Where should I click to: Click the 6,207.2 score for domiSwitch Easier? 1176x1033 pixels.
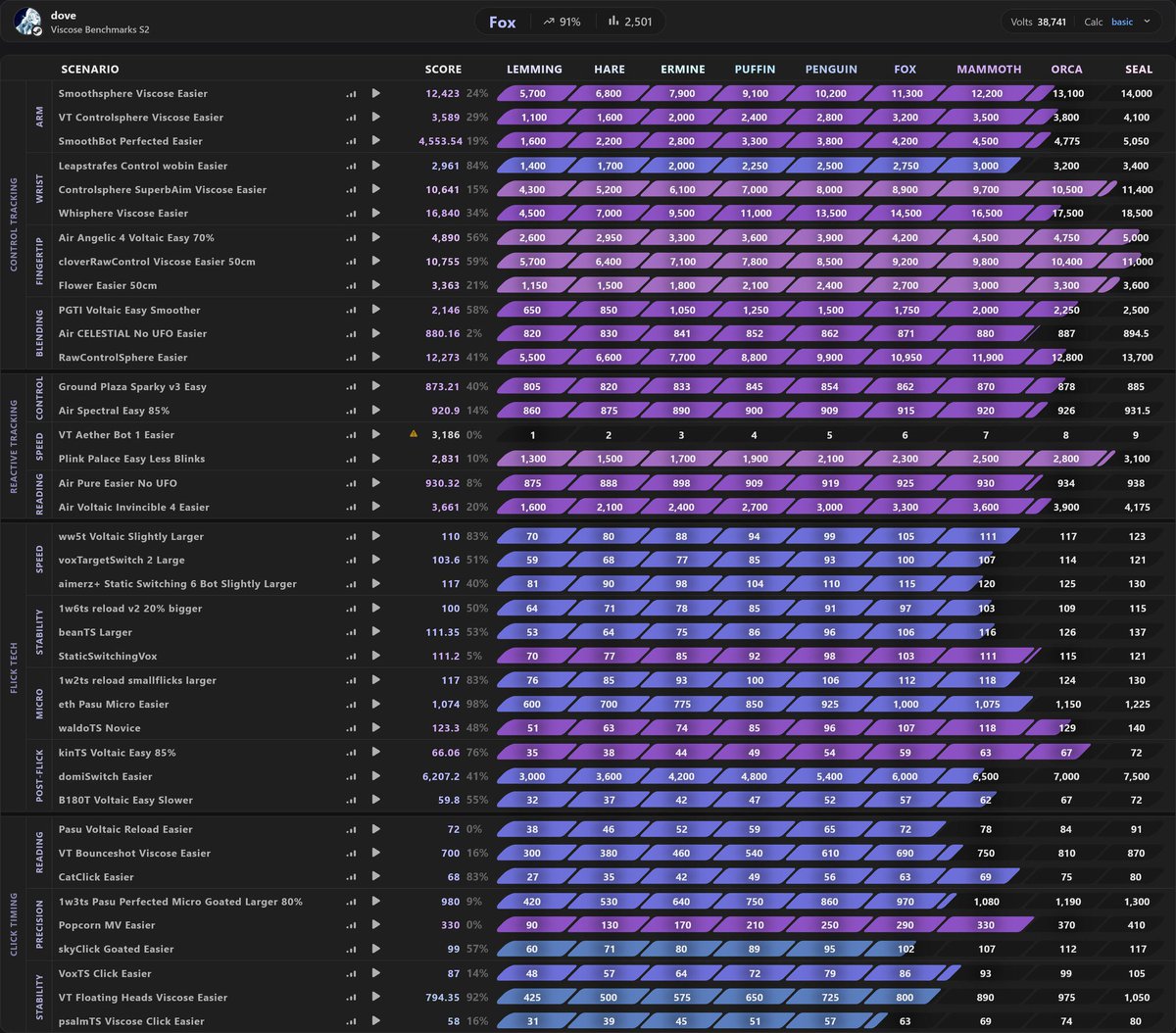441,776
